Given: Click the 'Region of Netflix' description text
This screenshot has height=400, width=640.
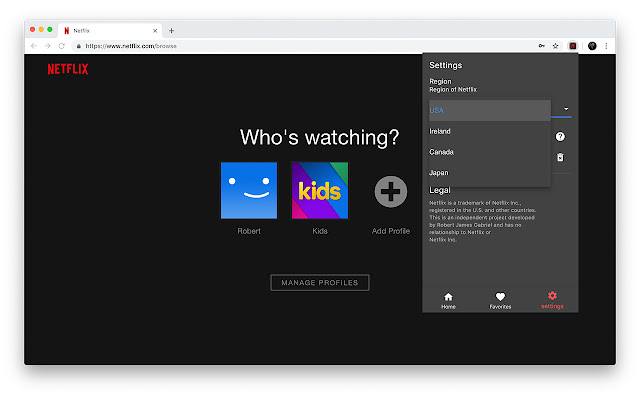Looking at the screenshot, I should tap(453, 89).
